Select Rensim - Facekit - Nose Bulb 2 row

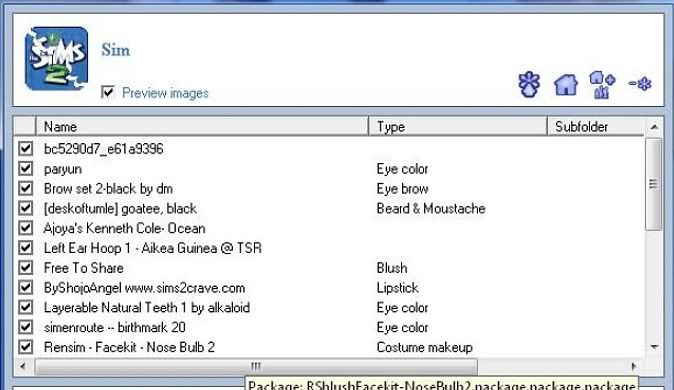129,347
